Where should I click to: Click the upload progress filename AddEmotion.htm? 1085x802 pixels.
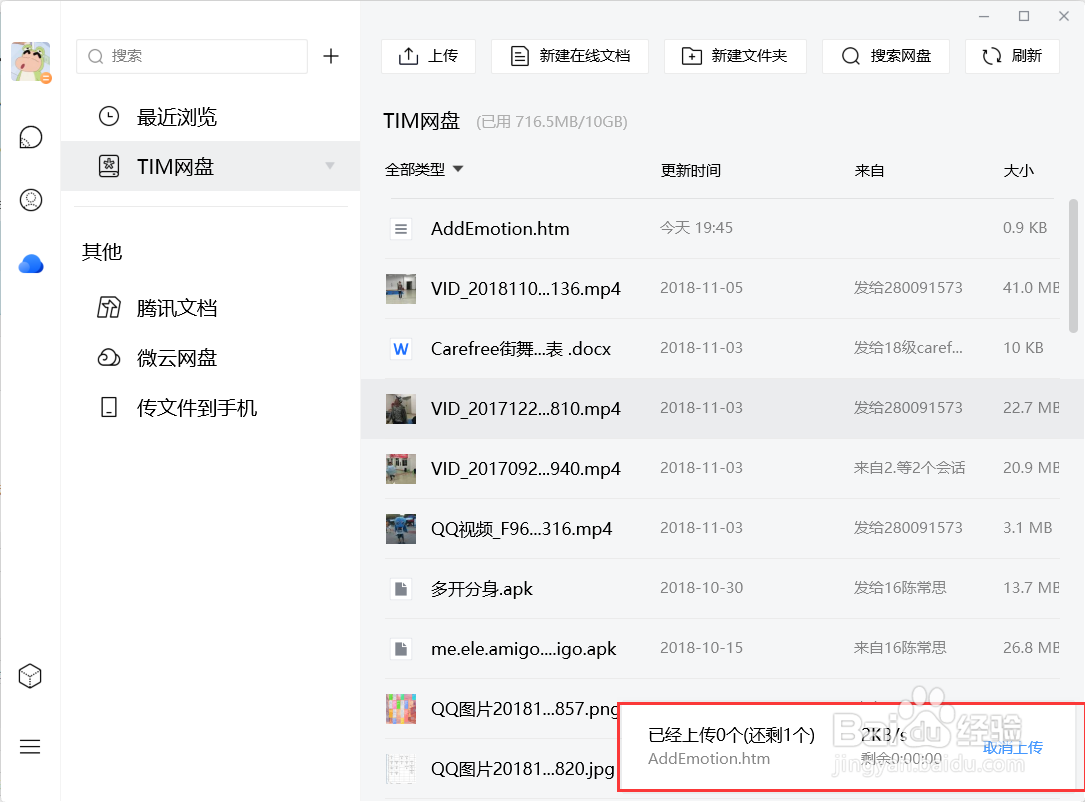(709, 758)
